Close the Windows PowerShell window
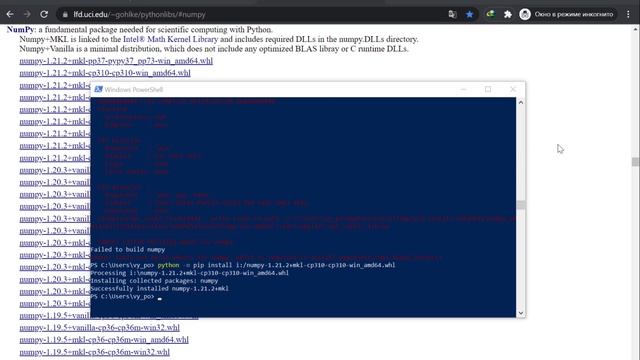This screenshot has width=640, height=360. coord(513,89)
